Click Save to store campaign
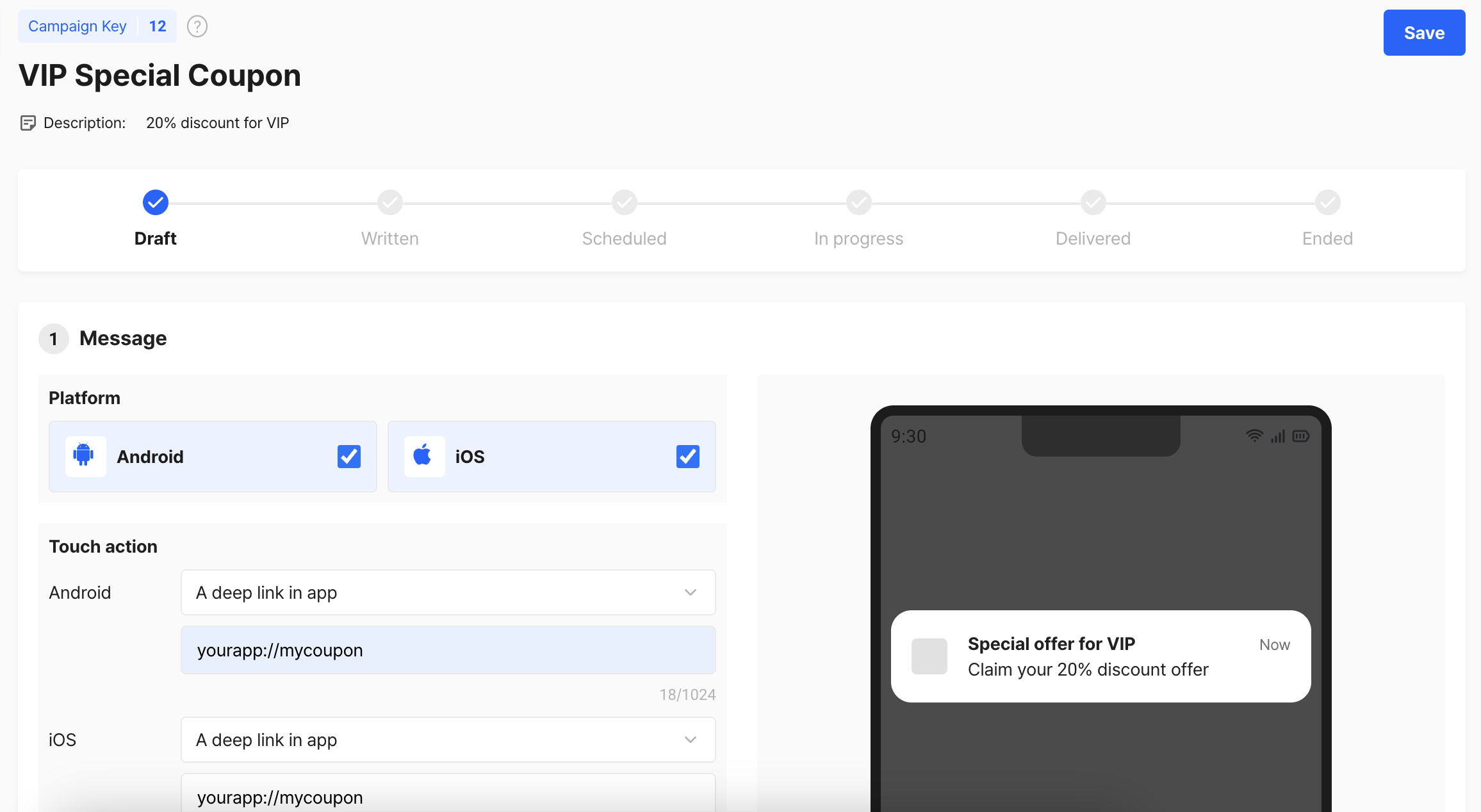The height and width of the screenshot is (812, 1481). 1421,32
